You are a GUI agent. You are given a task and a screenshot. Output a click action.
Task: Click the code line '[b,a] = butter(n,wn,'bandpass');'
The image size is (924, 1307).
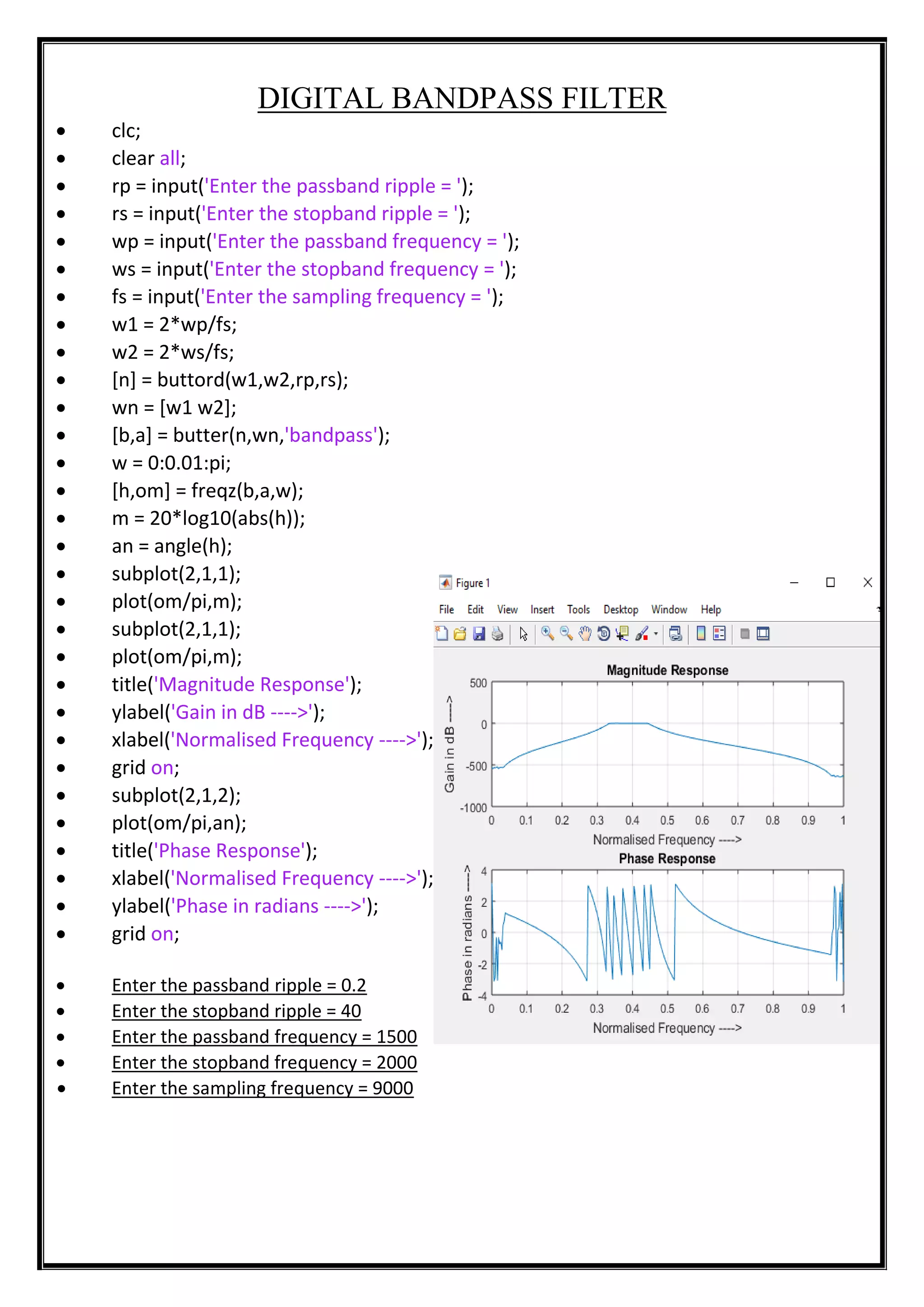251,436
